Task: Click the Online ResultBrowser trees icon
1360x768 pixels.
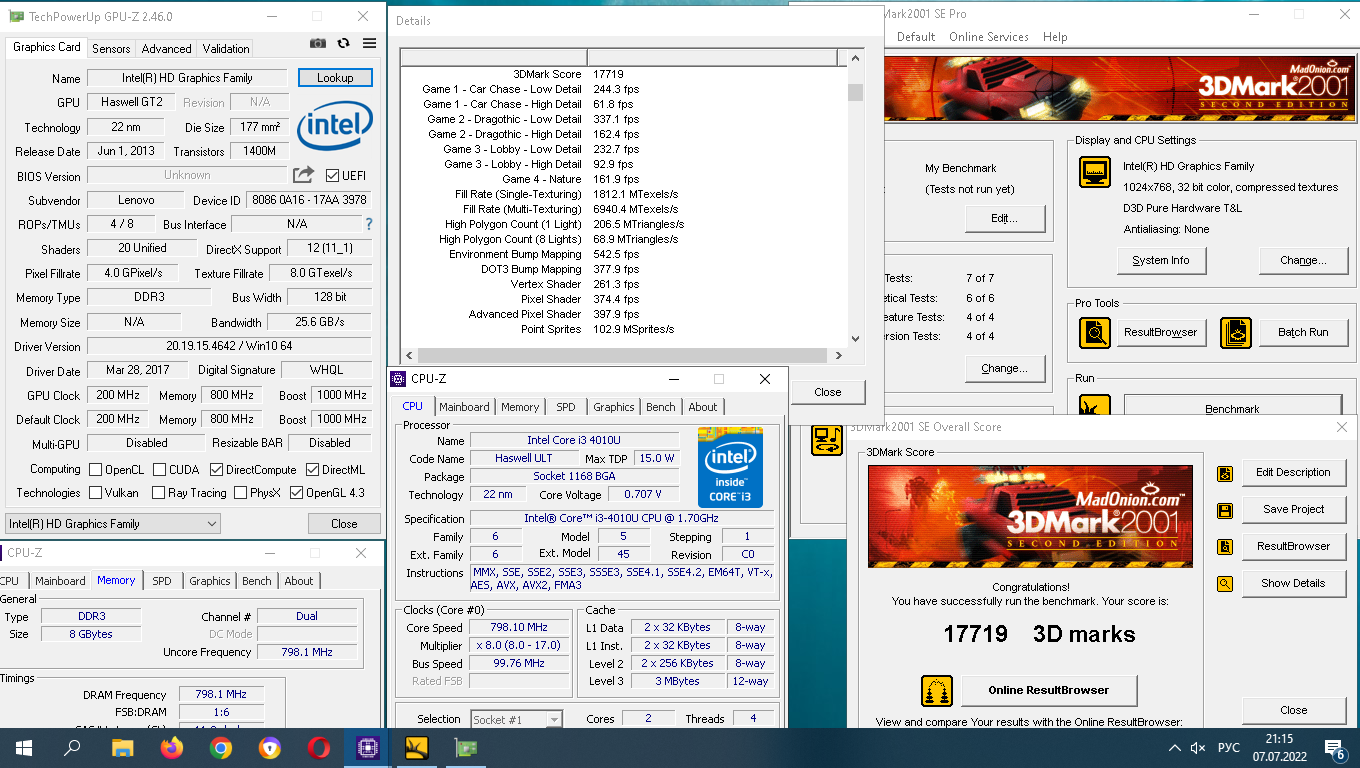Action: pos(937,691)
